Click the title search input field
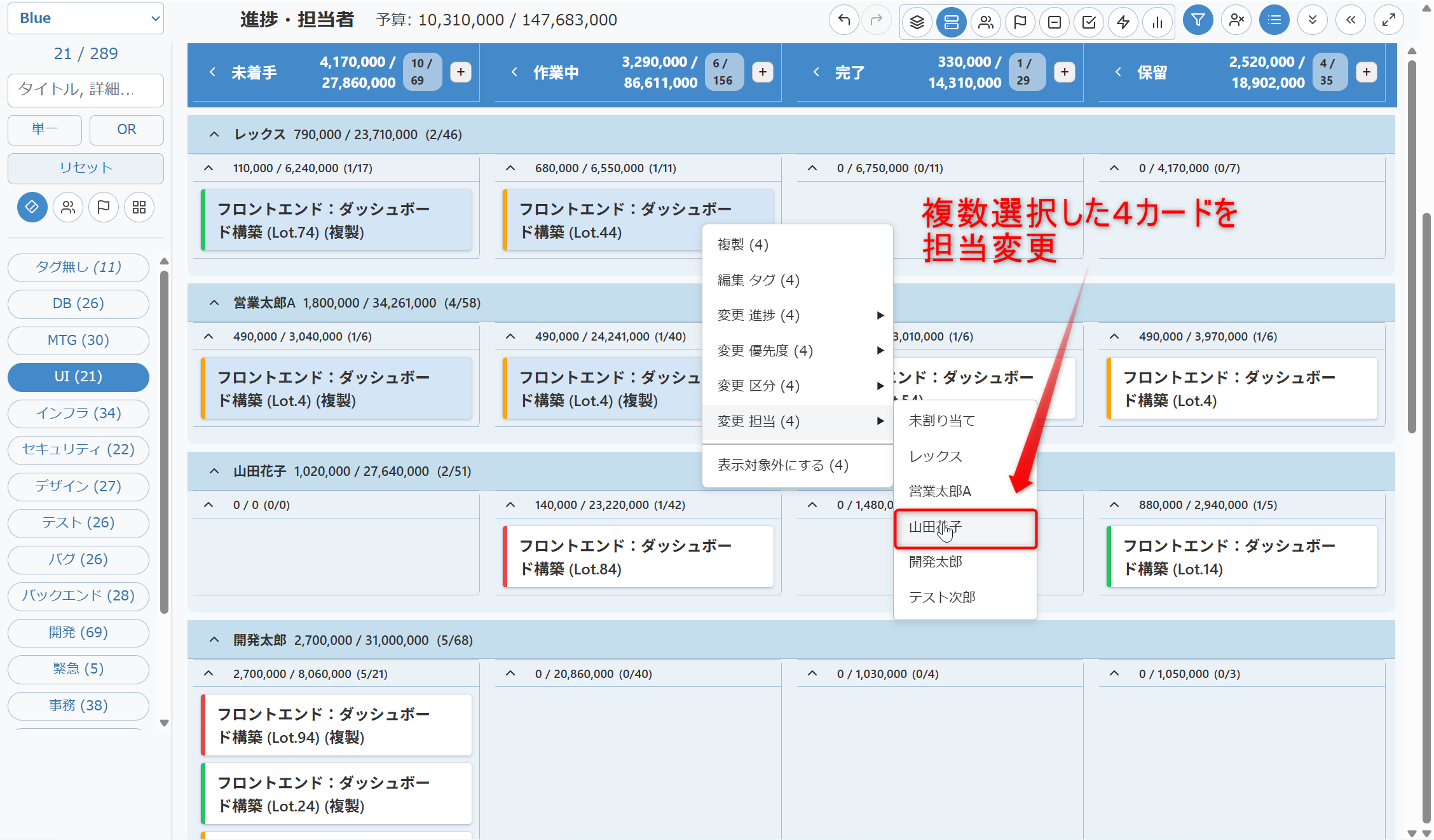The image size is (1434, 840). (x=86, y=90)
